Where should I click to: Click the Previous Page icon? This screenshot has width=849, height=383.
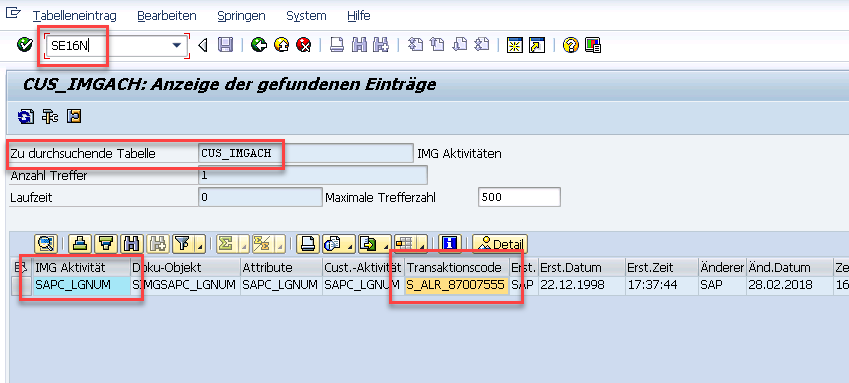(437, 45)
